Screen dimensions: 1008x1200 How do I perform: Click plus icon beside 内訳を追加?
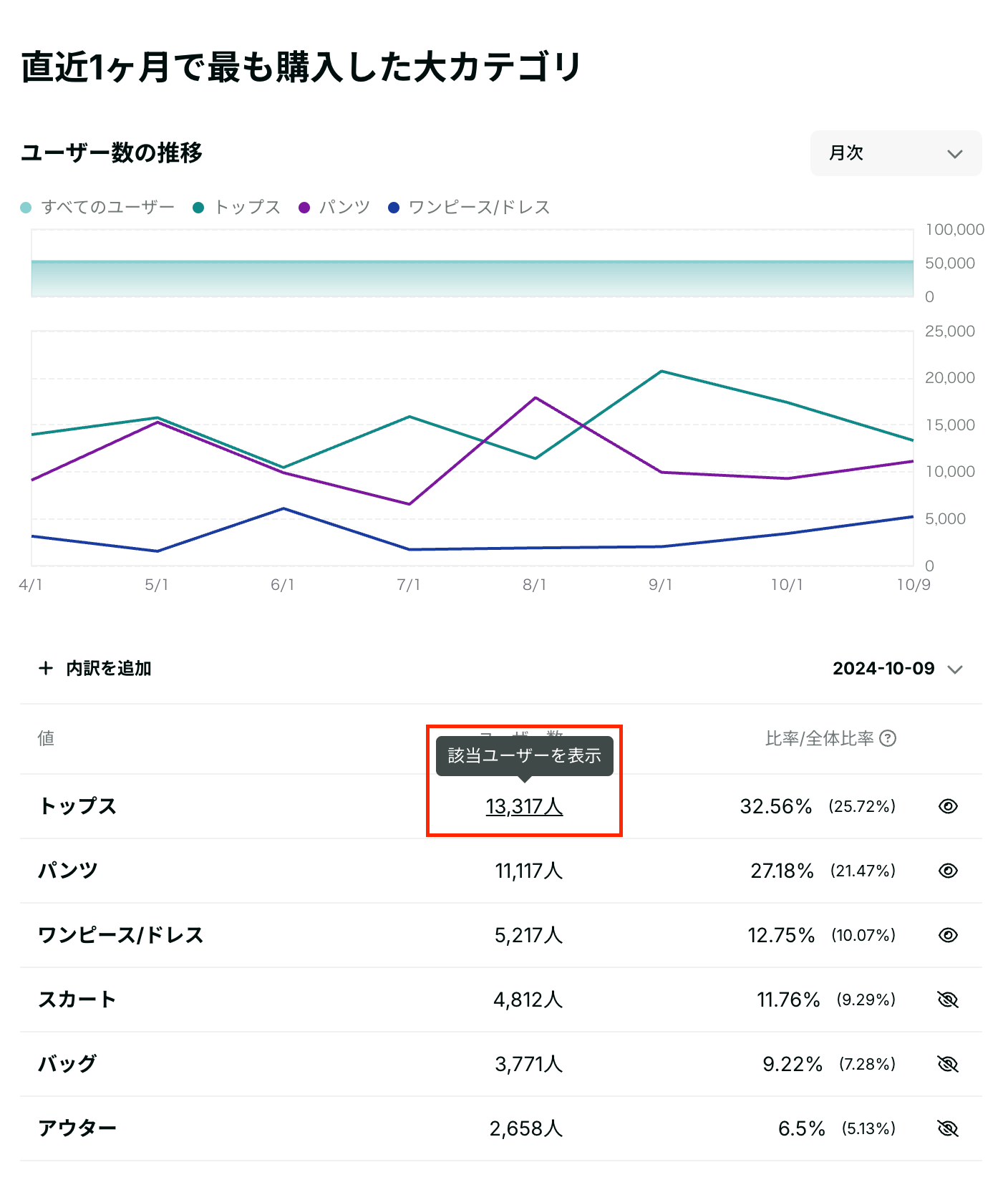tap(46, 668)
